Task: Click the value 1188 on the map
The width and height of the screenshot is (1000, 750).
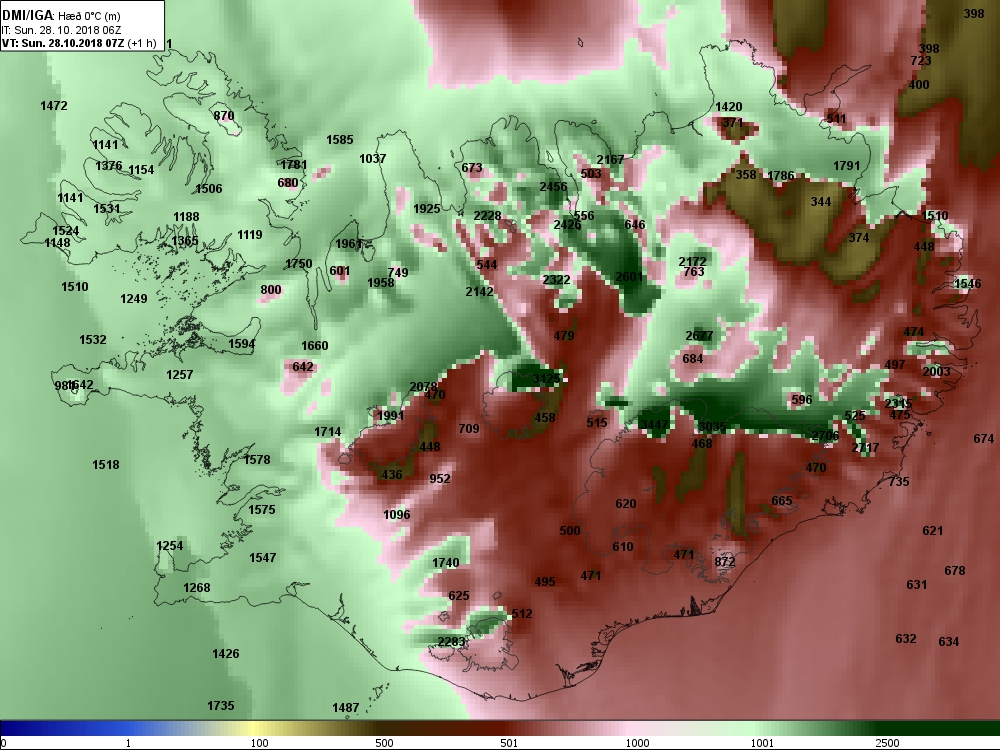Action: coord(186,217)
